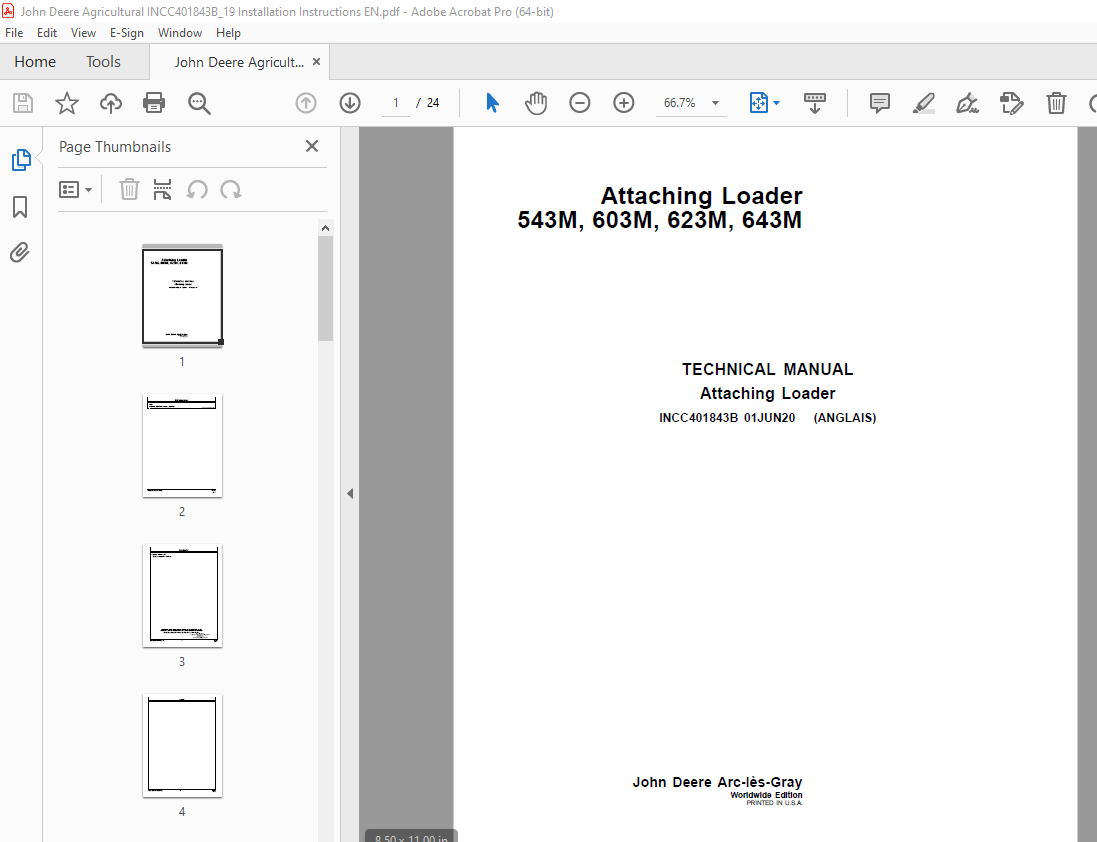Open Page Thumbnails sidebar icon
Screen dimensions: 1097x842
(x=21, y=160)
